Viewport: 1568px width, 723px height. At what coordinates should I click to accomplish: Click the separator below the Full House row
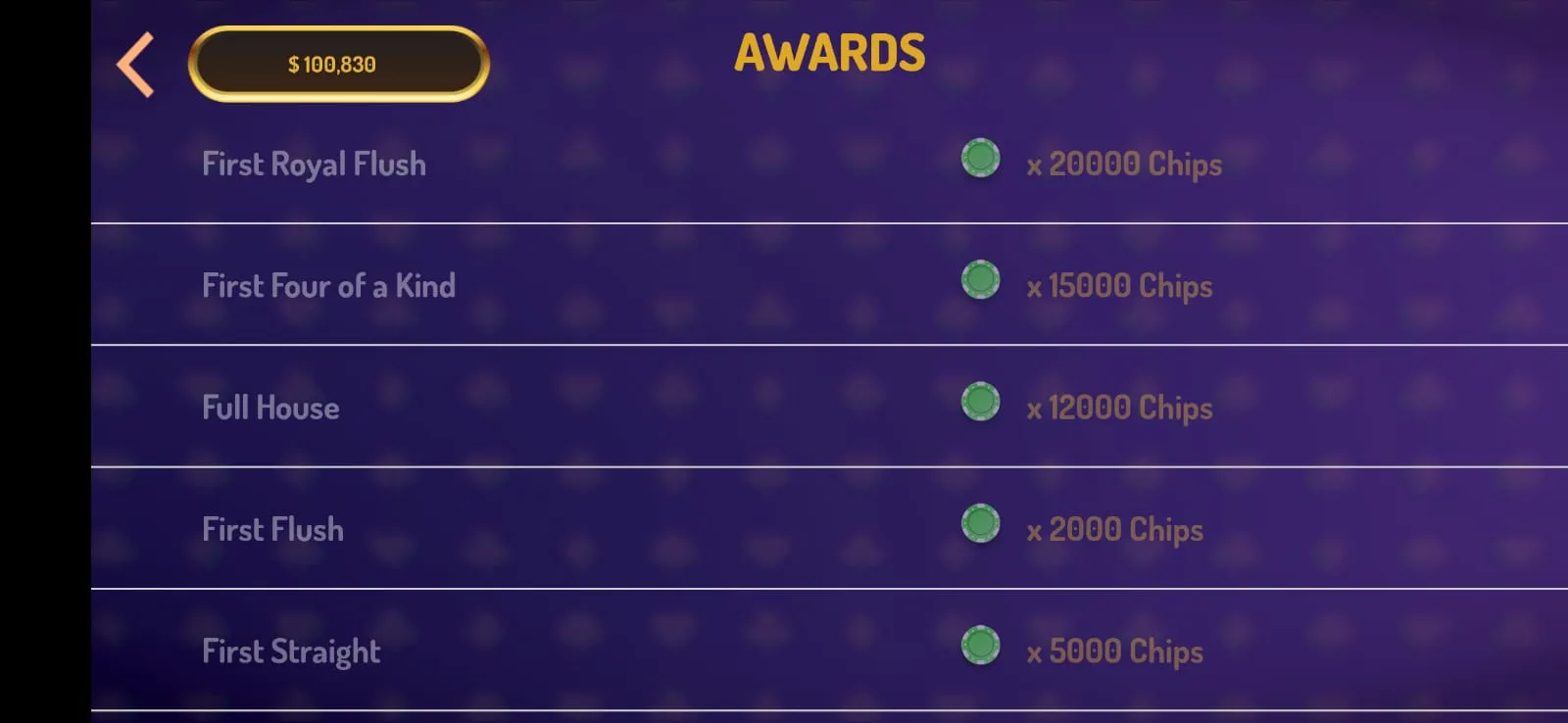click(829, 467)
